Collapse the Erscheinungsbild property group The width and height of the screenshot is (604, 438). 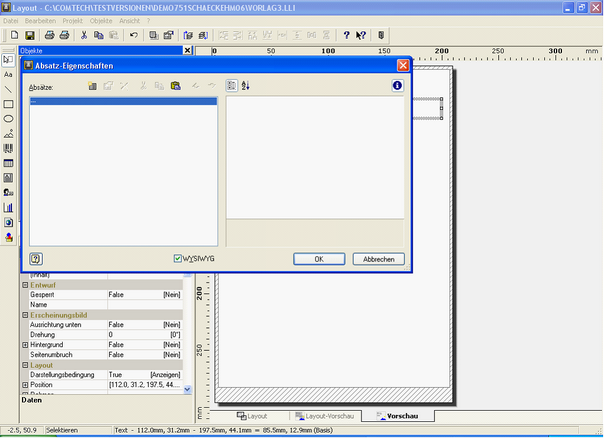[x=25, y=315]
